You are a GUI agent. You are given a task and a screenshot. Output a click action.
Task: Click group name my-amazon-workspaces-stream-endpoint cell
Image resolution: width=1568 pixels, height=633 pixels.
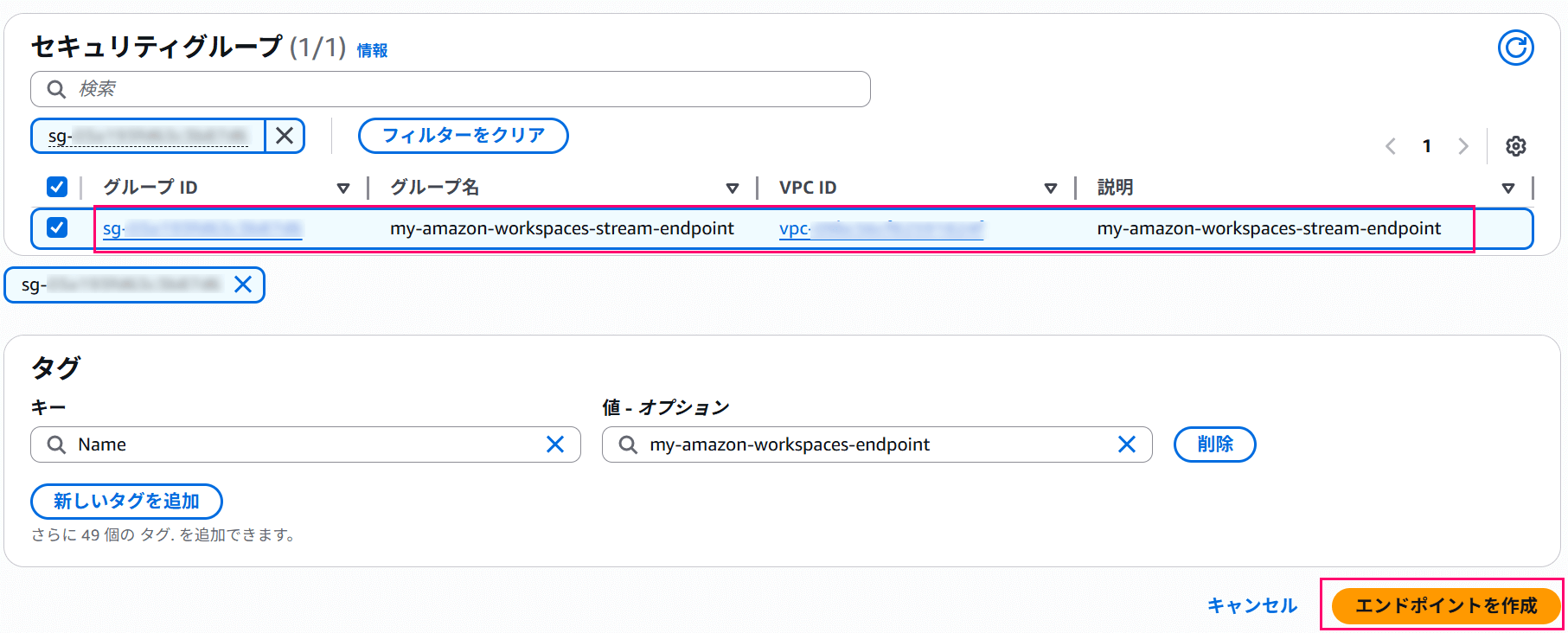(562, 228)
